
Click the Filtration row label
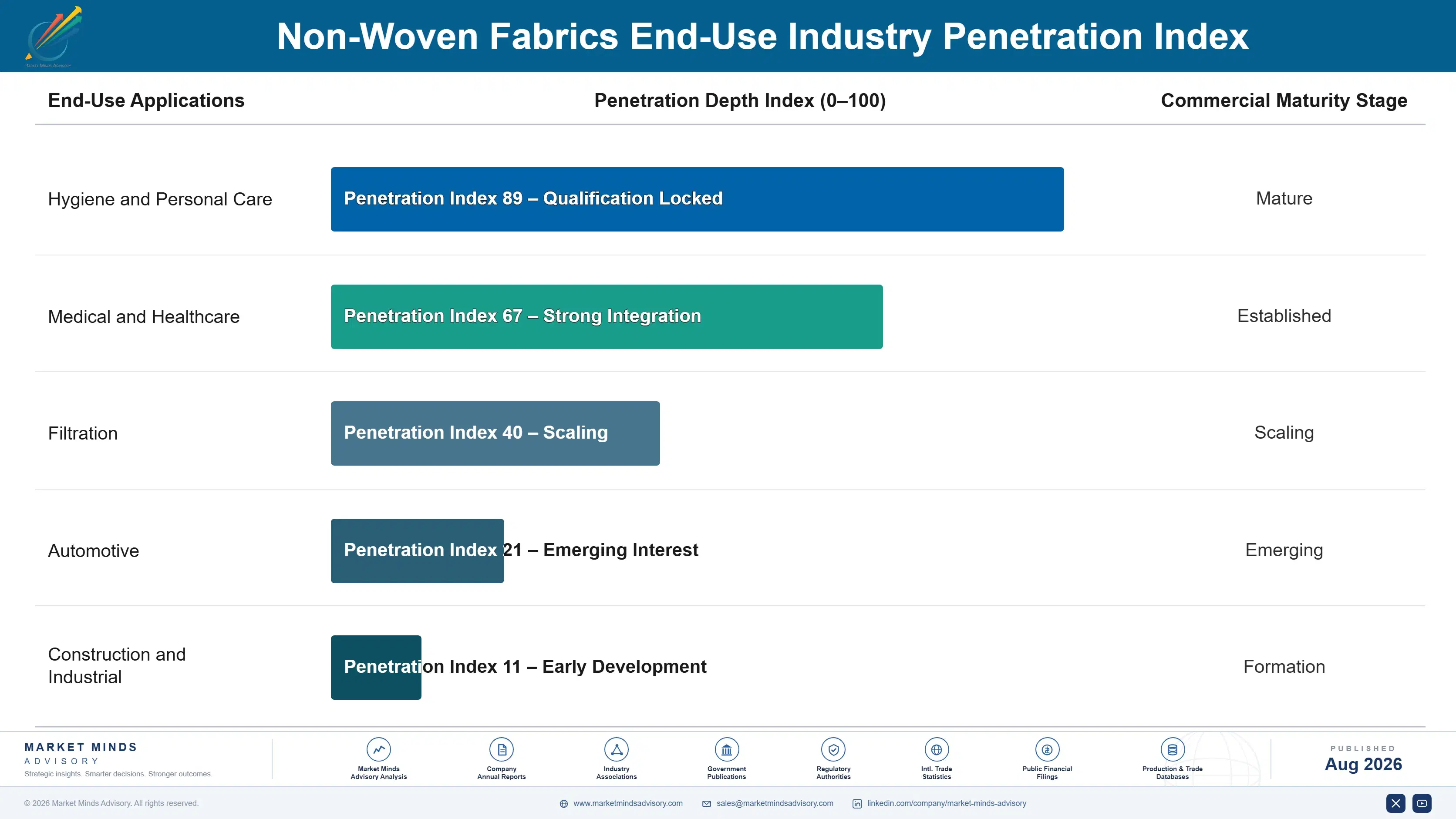tap(83, 433)
